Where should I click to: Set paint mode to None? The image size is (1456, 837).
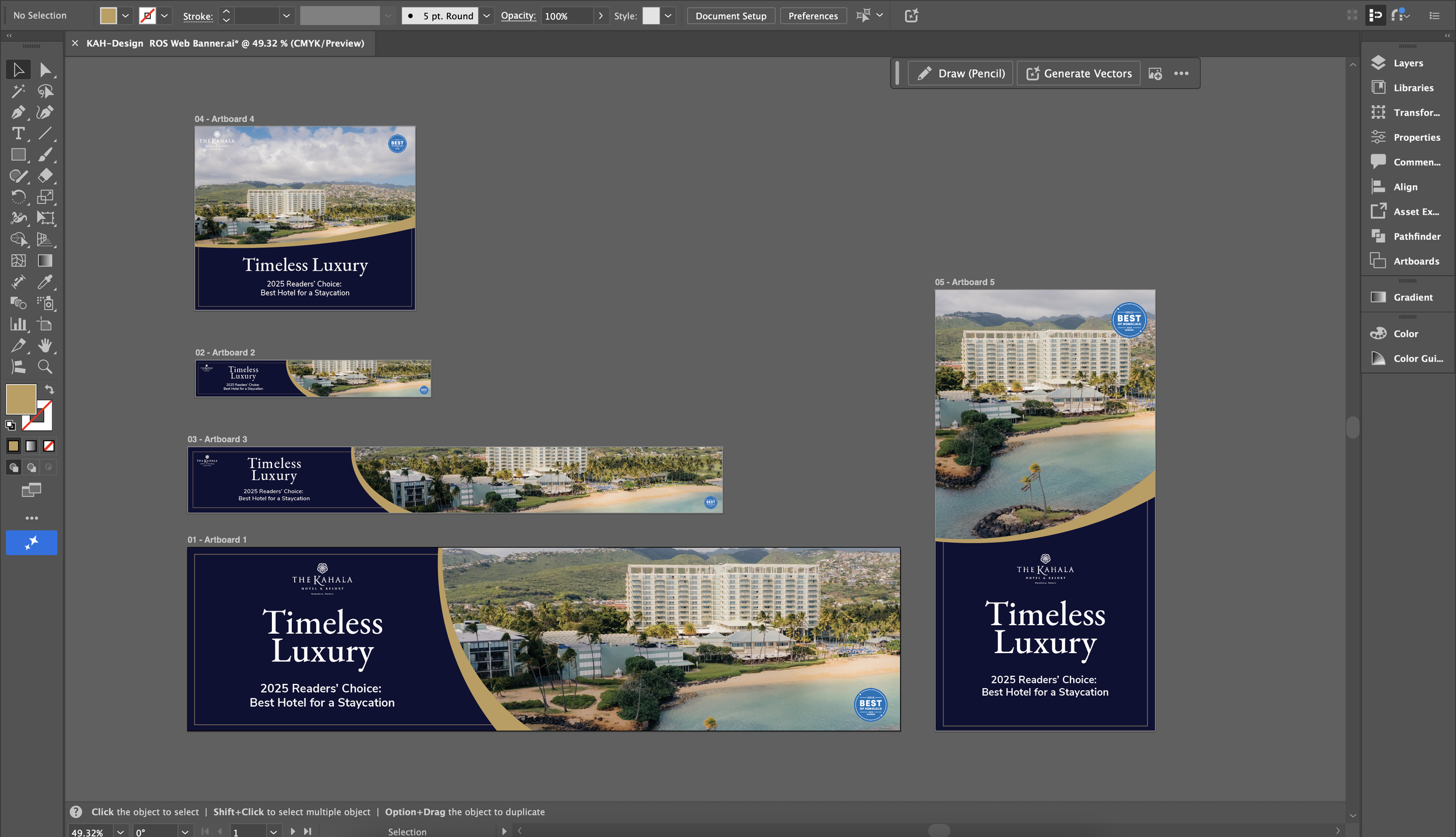[49, 446]
